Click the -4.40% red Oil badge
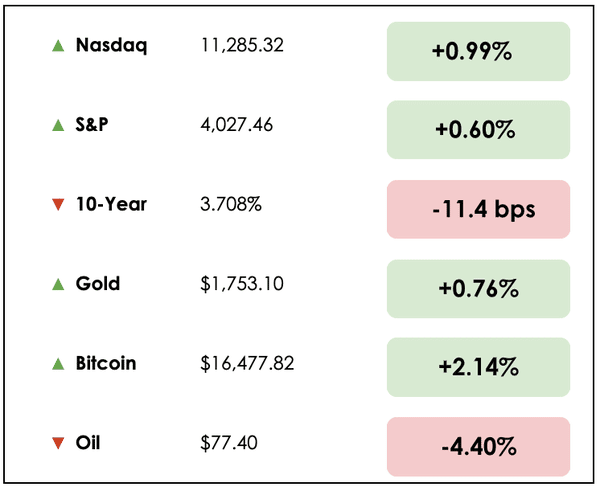The image size is (600, 487). tap(478, 446)
